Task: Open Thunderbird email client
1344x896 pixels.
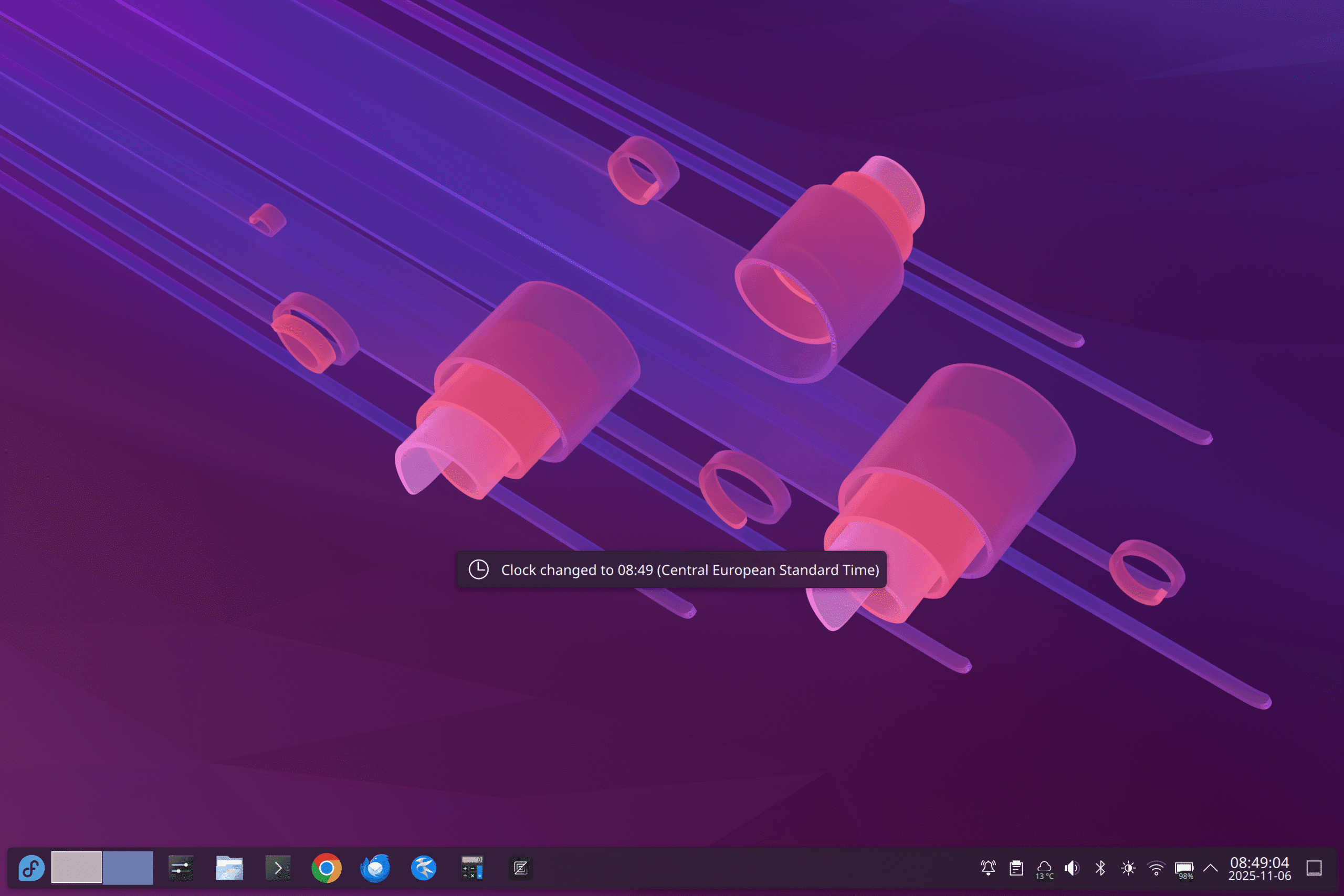Action: click(374, 868)
